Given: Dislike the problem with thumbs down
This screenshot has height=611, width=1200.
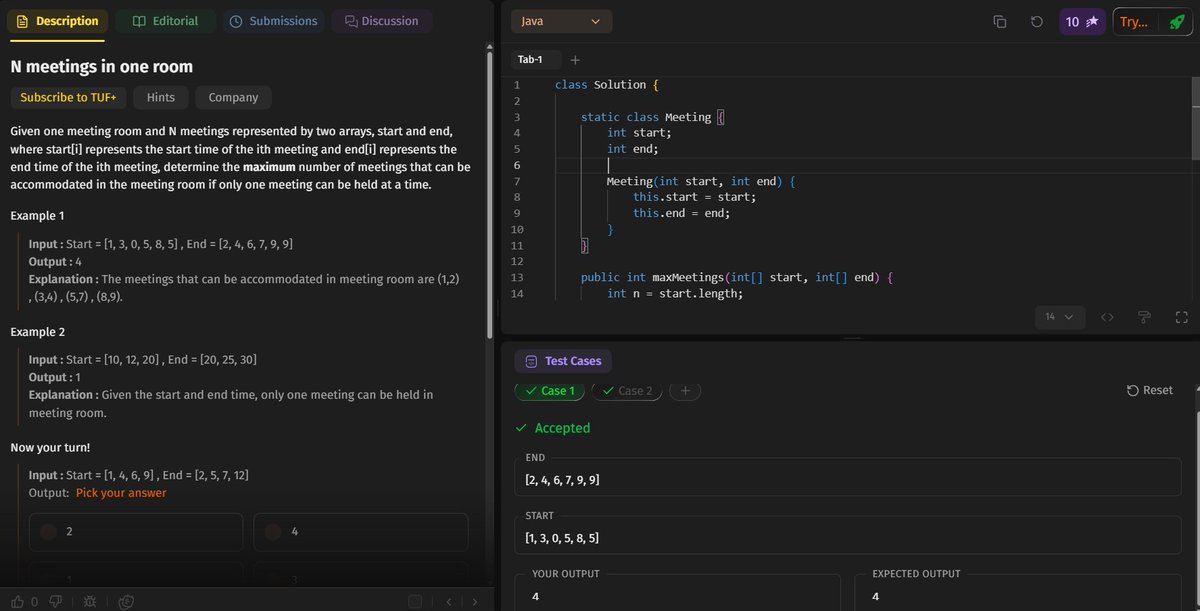Looking at the screenshot, I should tap(55, 601).
